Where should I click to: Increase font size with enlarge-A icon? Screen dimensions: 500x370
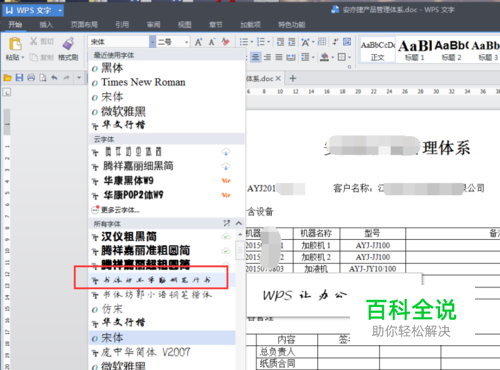coord(199,42)
